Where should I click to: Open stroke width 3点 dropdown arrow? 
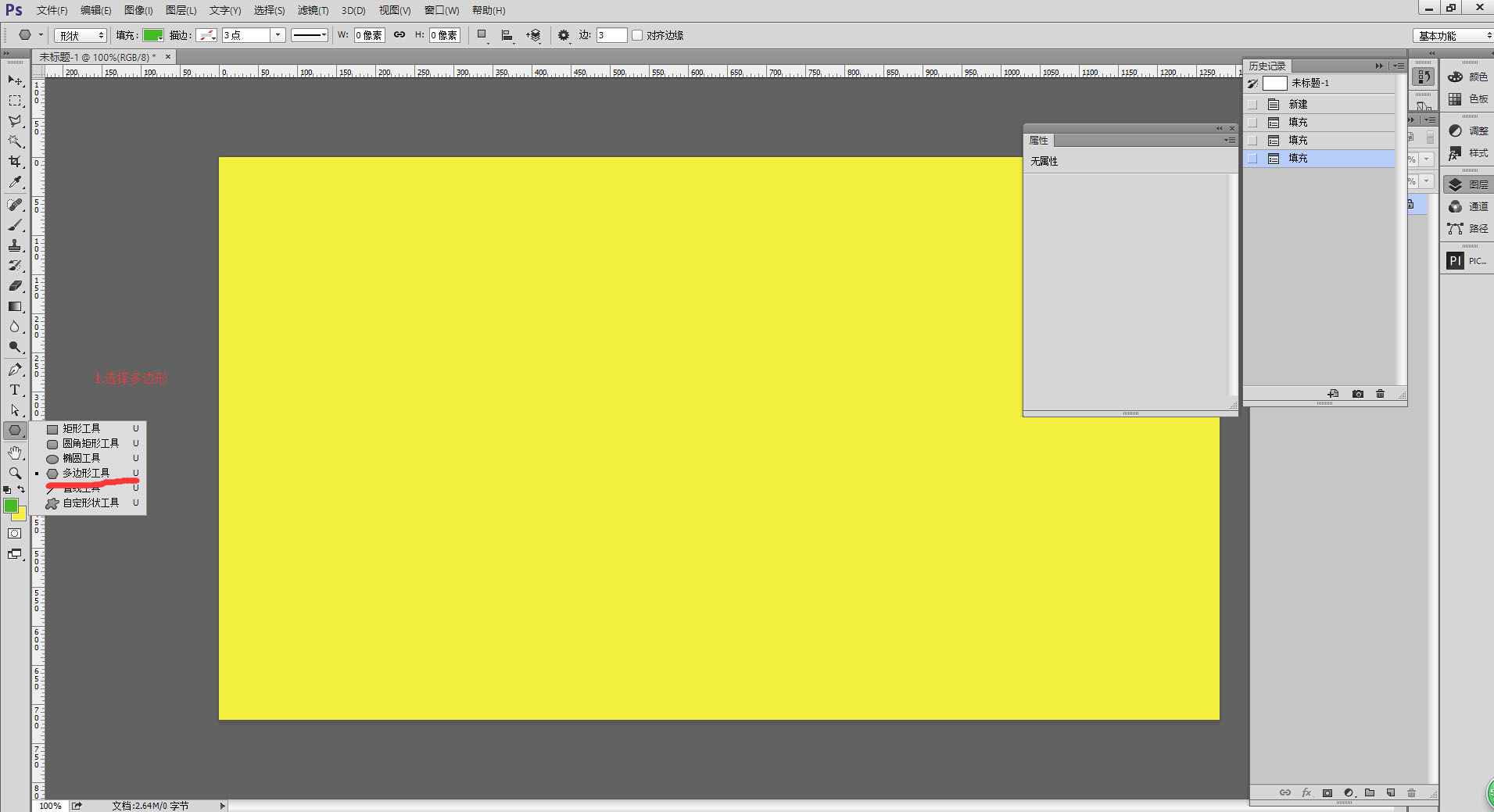tap(278, 35)
